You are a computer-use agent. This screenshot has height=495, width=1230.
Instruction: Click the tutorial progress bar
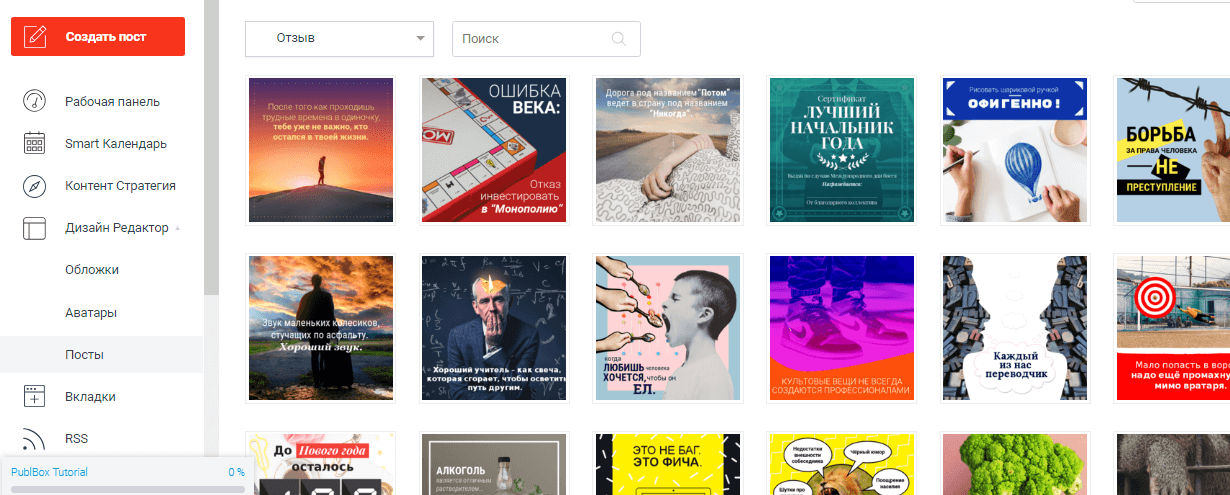pos(127,489)
